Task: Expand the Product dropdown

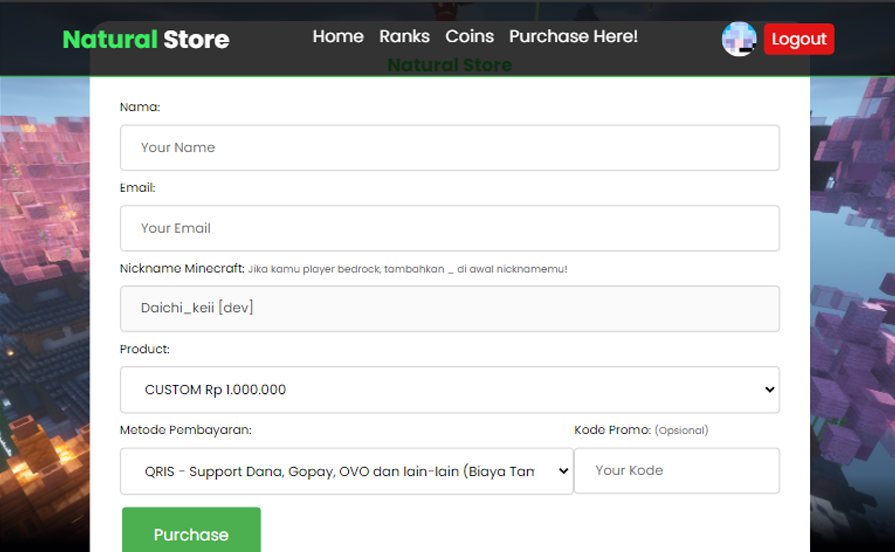Action: click(450, 389)
